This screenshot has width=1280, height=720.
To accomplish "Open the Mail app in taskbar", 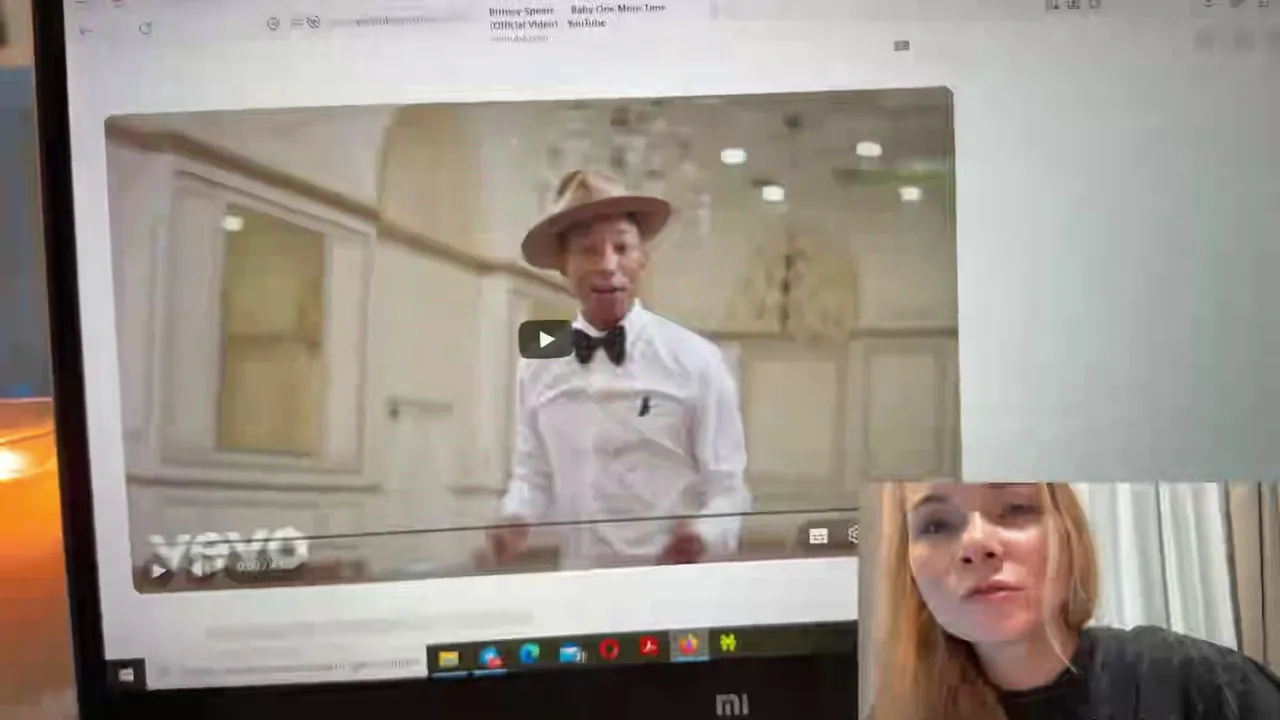I will click(x=571, y=653).
